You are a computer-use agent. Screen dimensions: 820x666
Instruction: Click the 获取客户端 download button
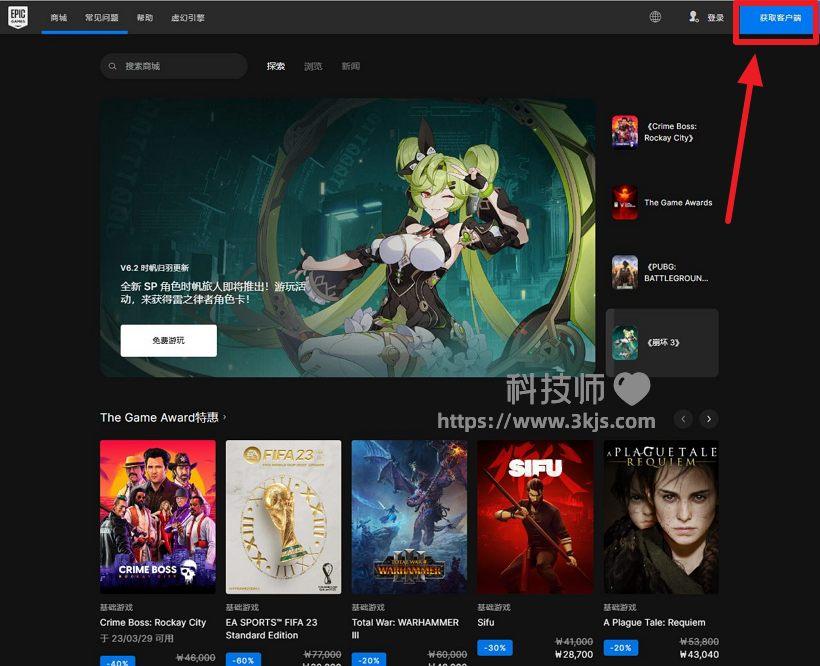pos(777,18)
